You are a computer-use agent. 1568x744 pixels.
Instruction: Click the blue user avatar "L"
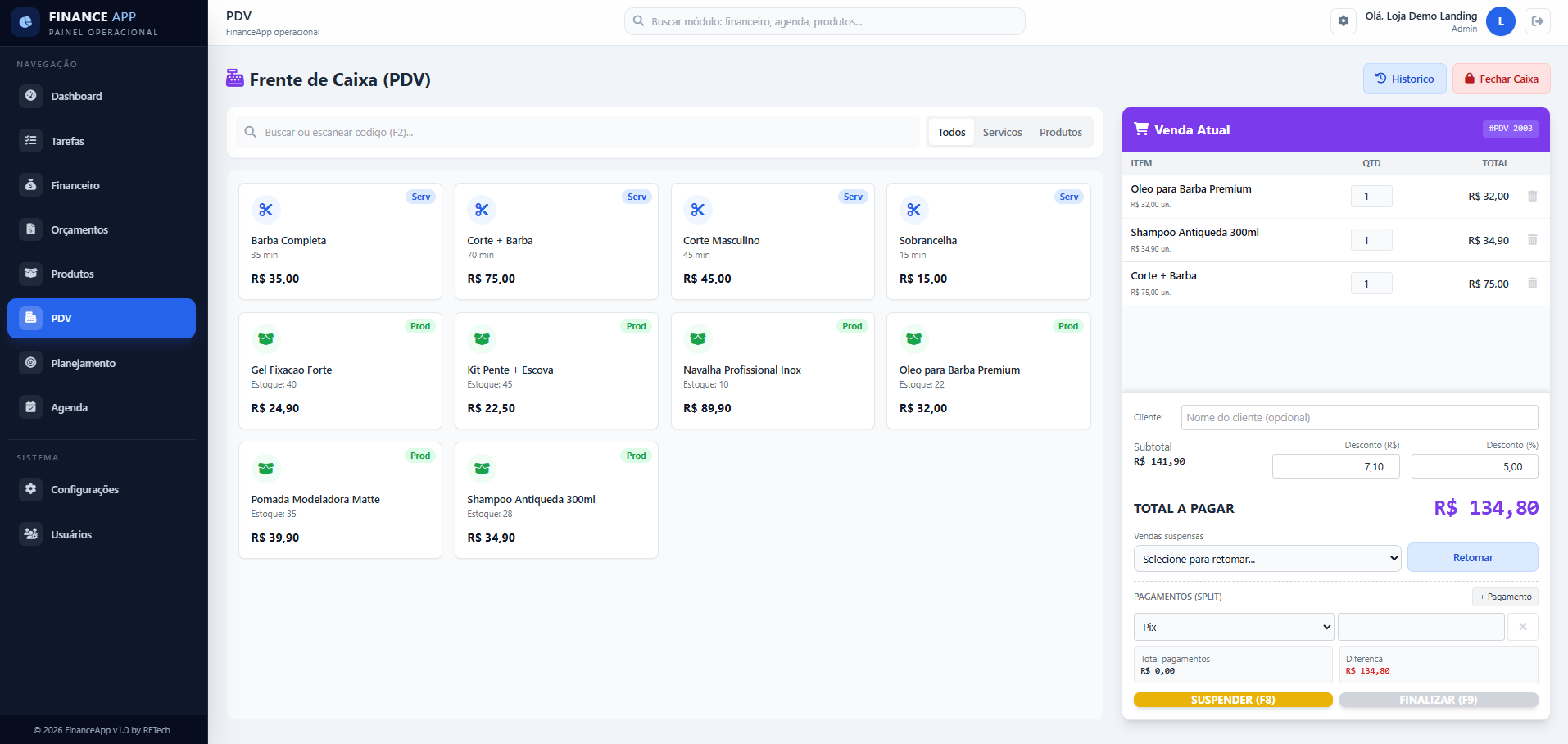(x=1501, y=21)
